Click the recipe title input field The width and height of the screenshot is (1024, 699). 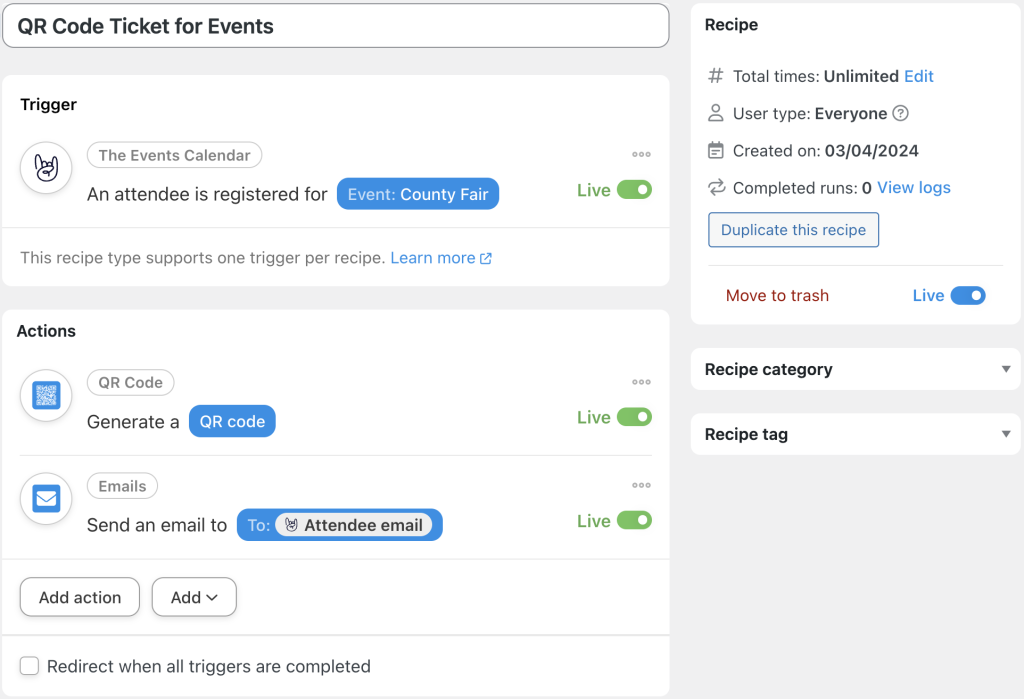click(x=335, y=26)
